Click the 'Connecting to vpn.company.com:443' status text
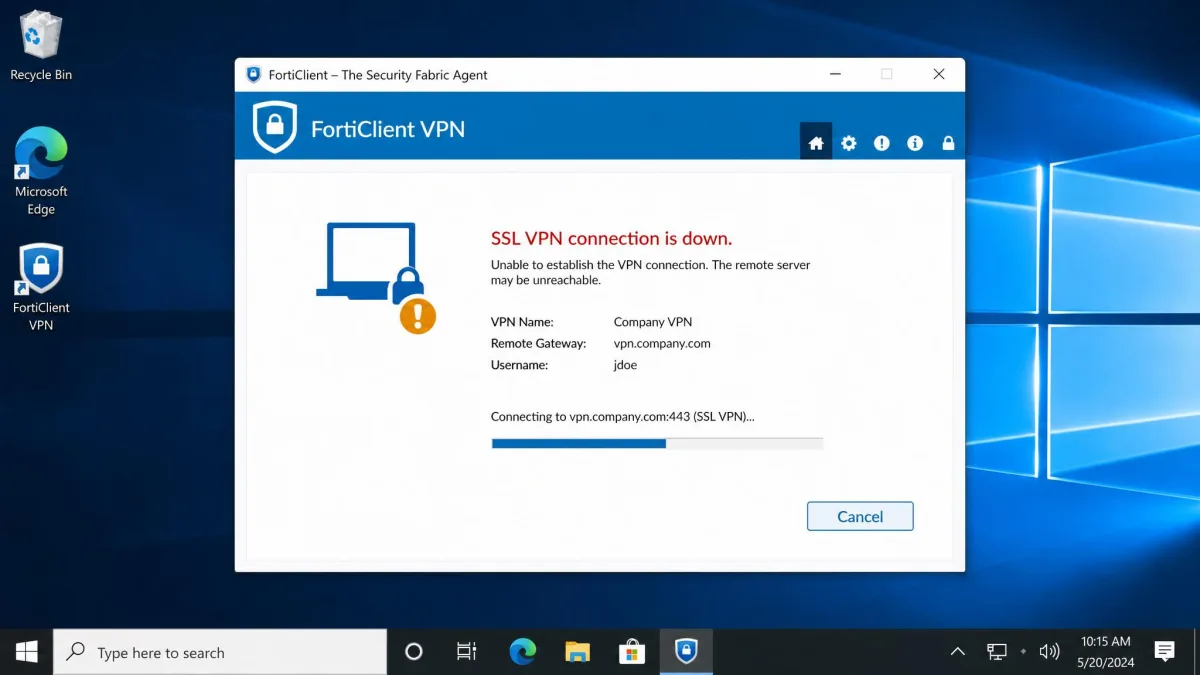This screenshot has width=1200, height=675. coord(622,416)
